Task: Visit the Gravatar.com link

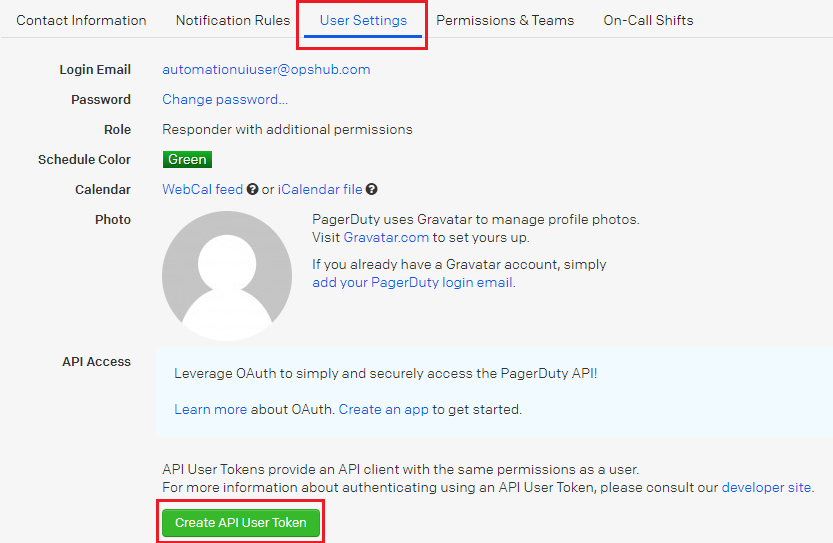Action: click(x=386, y=237)
